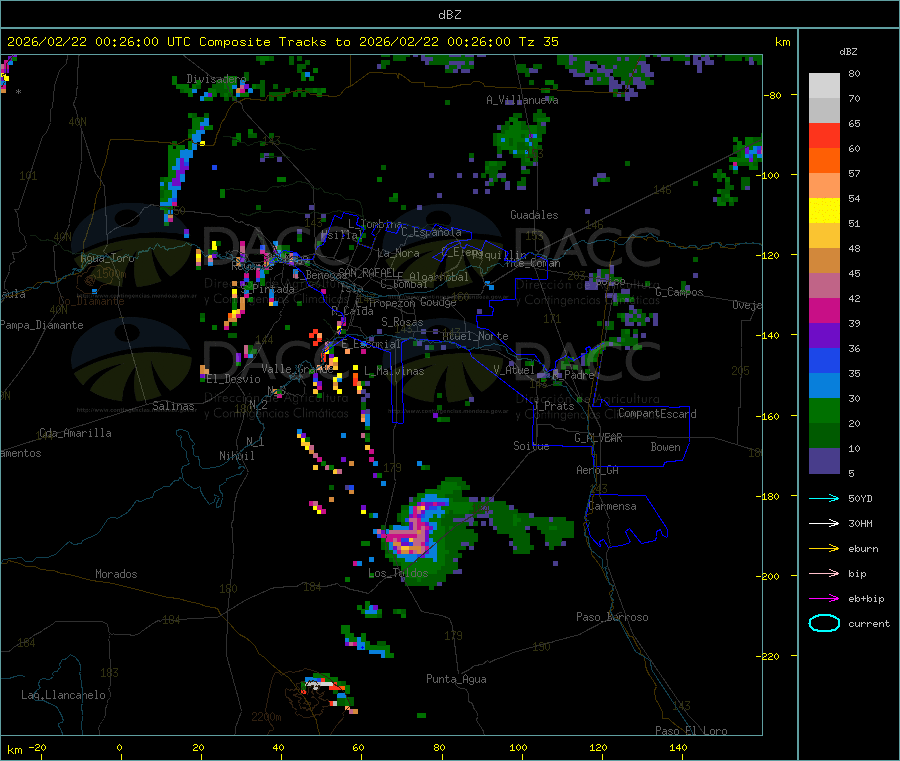
Task: Select the slate 5-10 dBZ swatch
Action: (824, 461)
